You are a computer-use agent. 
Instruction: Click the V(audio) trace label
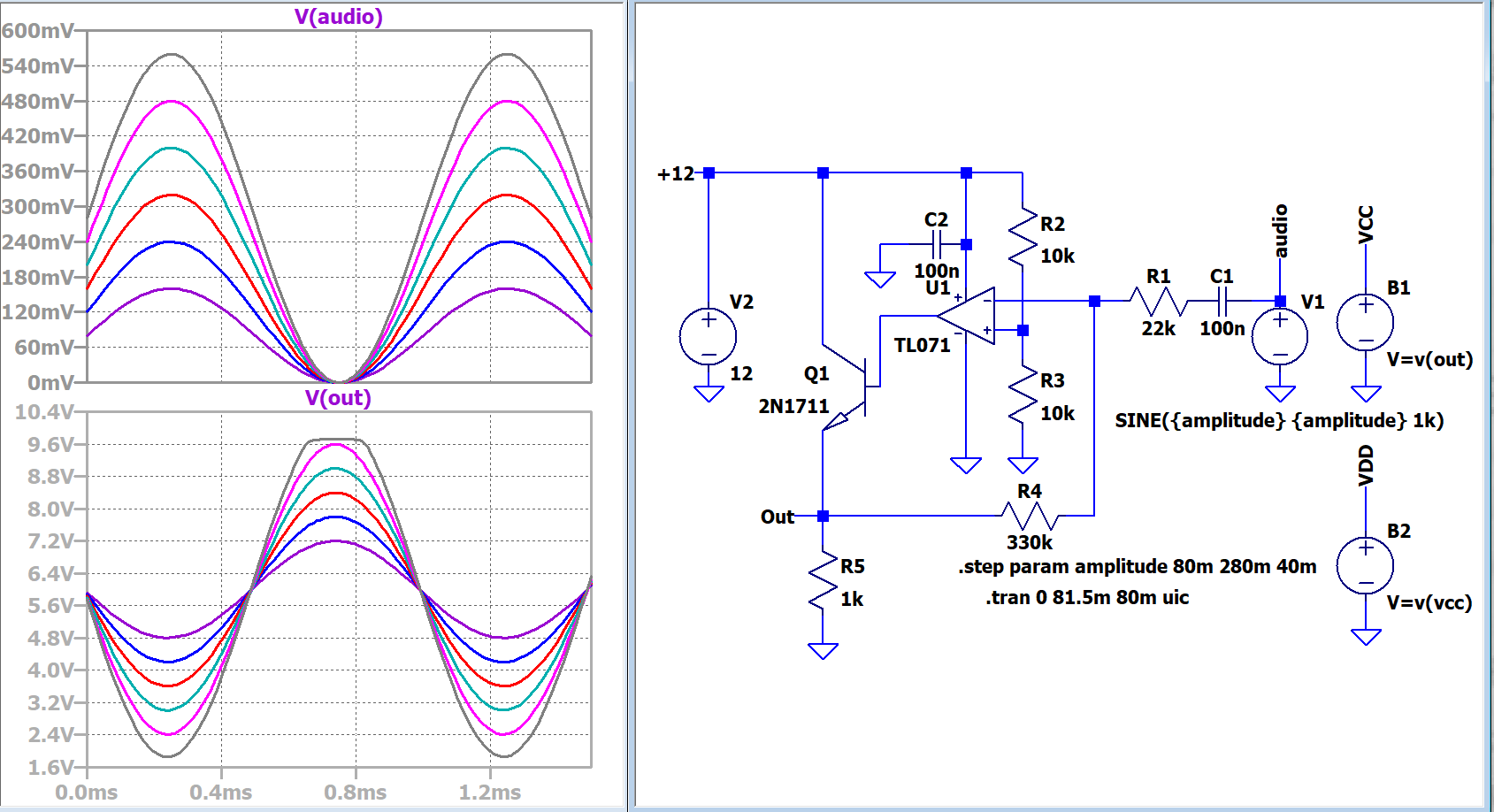338,17
